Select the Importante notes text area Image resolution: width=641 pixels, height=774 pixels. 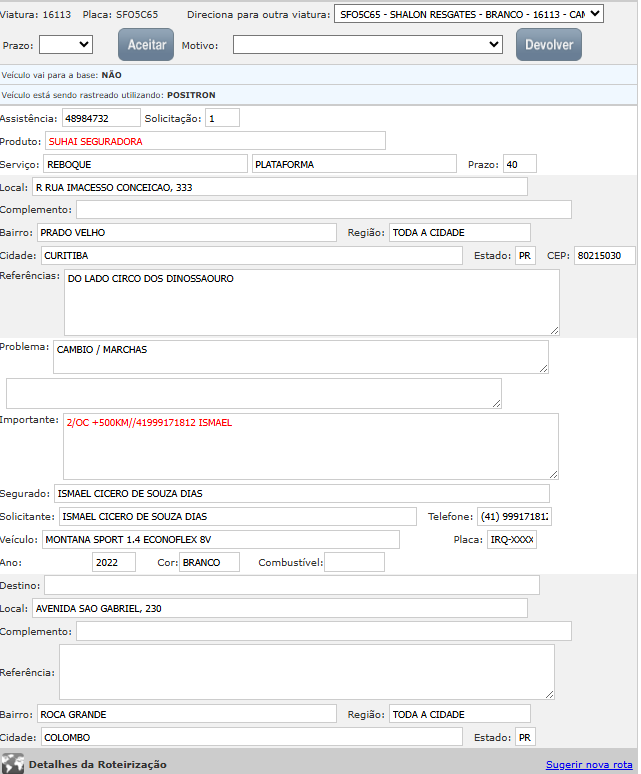tap(310, 447)
